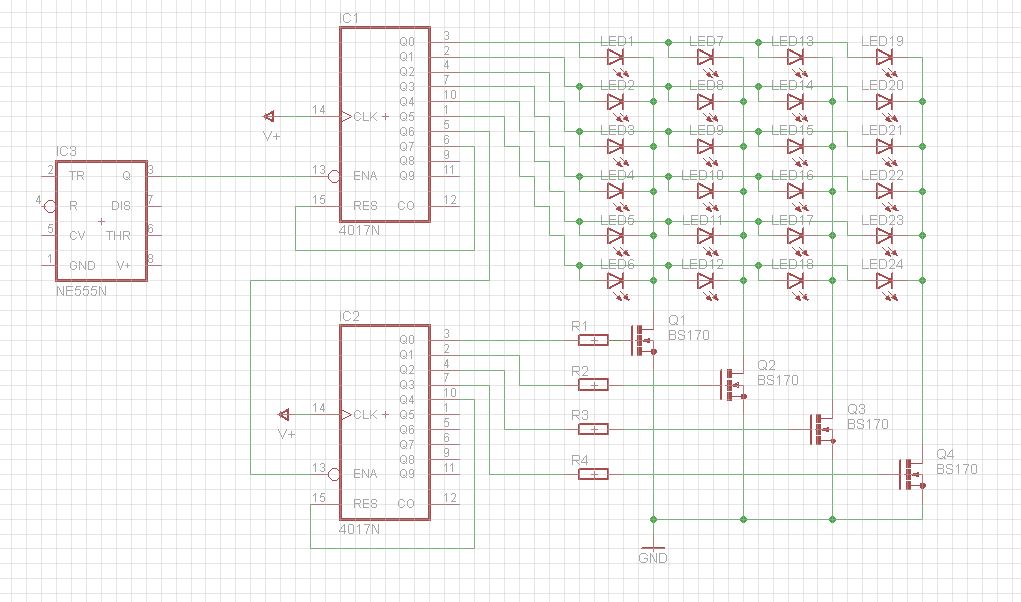Click the LED1 diode symbol
Screen dimensions: 1021x602
tap(616, 58)
